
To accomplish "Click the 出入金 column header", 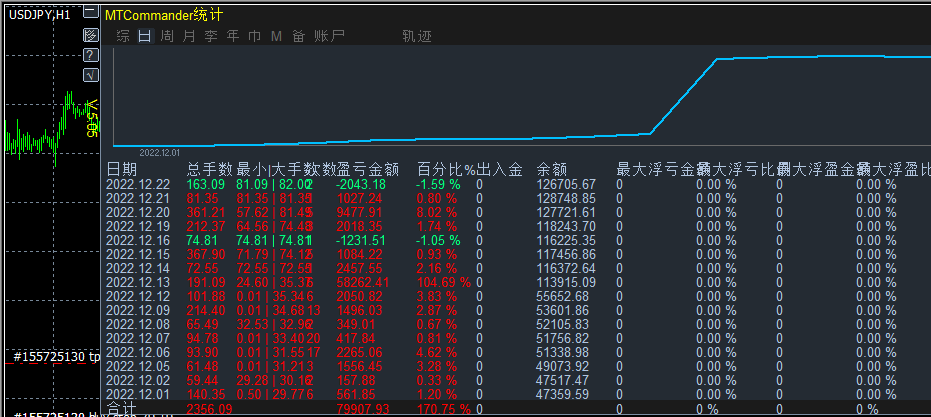I will pyautogui.click(x=499, y=169).
